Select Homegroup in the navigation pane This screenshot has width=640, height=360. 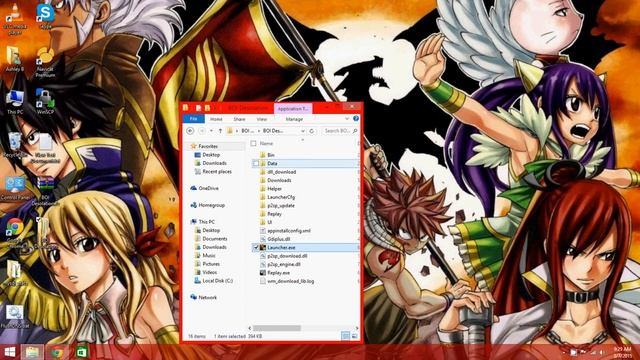click(211, 205)
